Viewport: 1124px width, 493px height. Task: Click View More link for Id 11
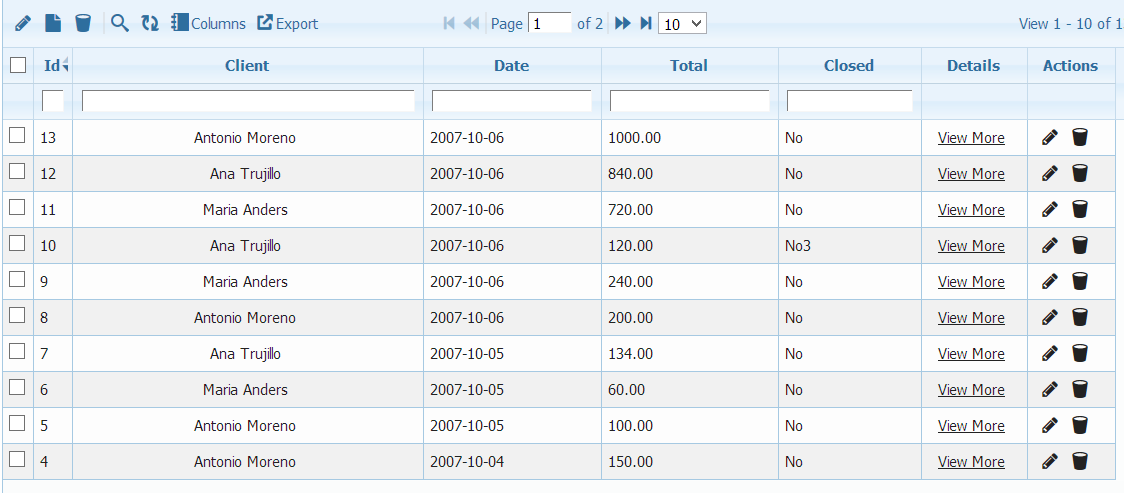click(971, 210)
